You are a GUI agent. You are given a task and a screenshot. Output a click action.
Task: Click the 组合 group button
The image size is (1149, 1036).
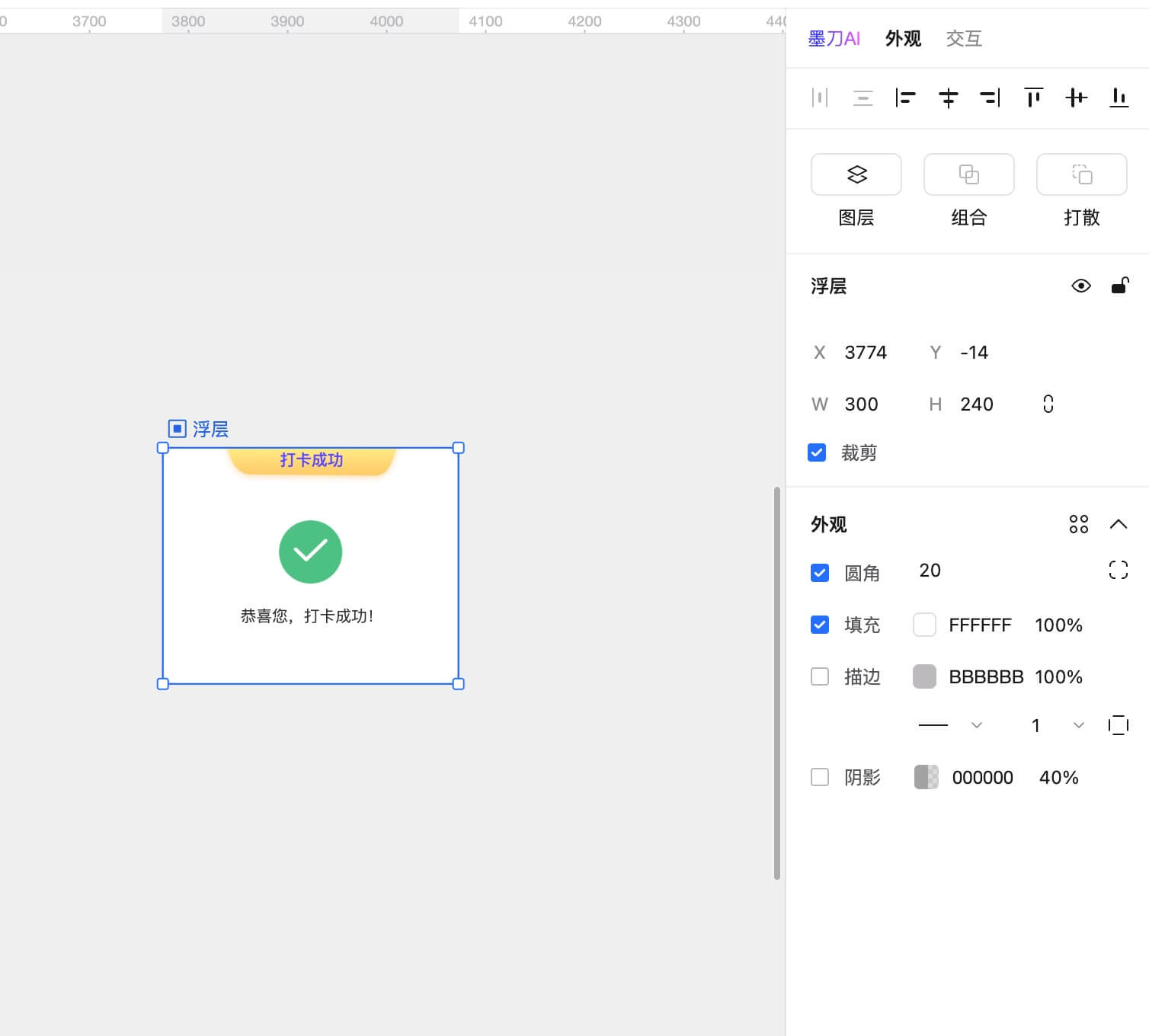(x=968, y=174)
